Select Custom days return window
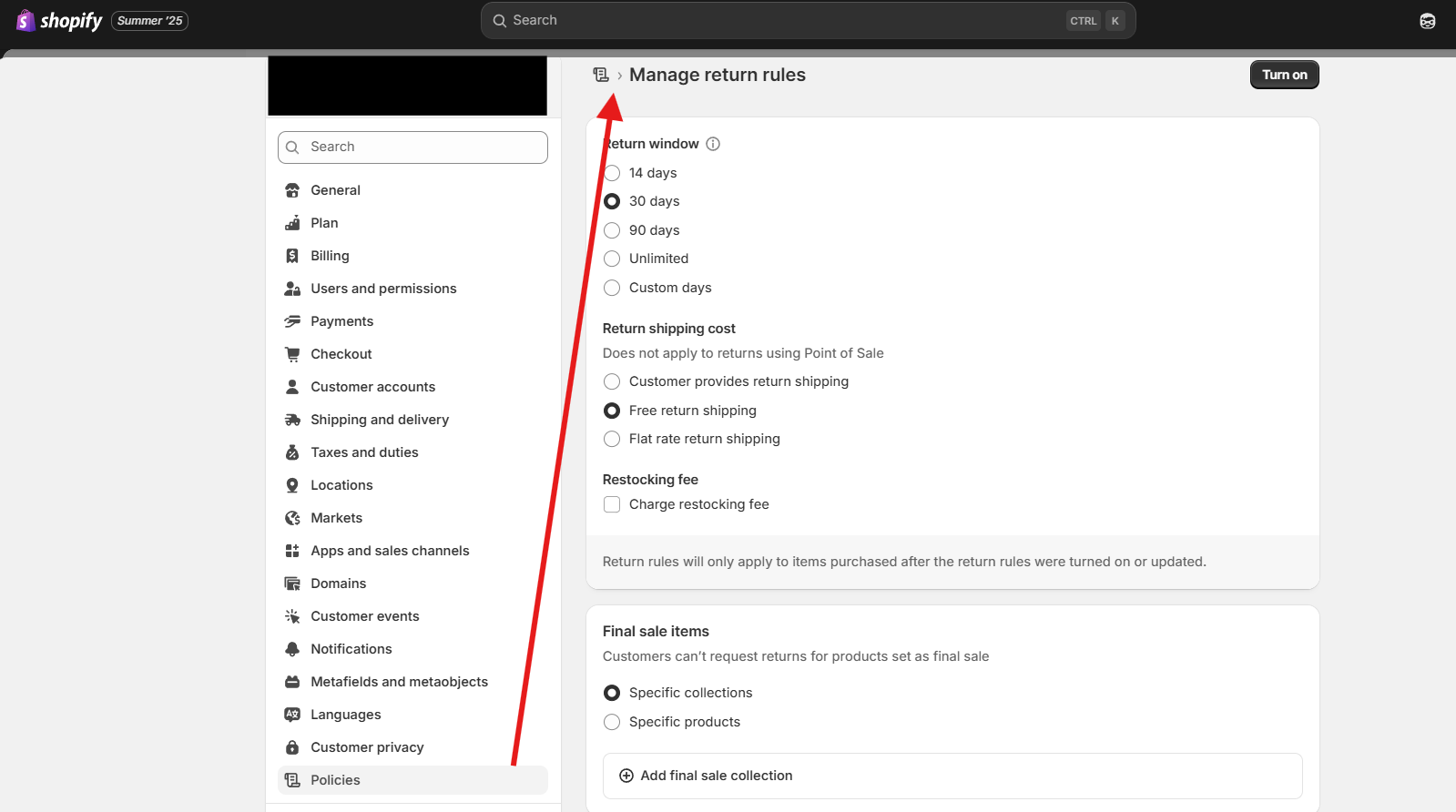 [x=612, y=288]
